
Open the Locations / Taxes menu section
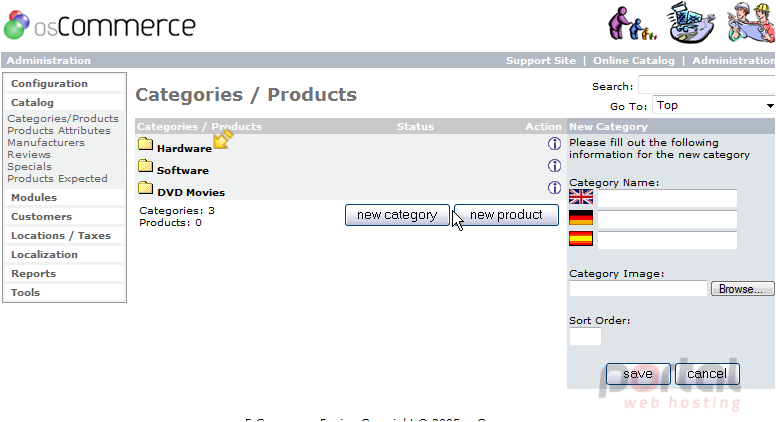click(x=61, y=235)
